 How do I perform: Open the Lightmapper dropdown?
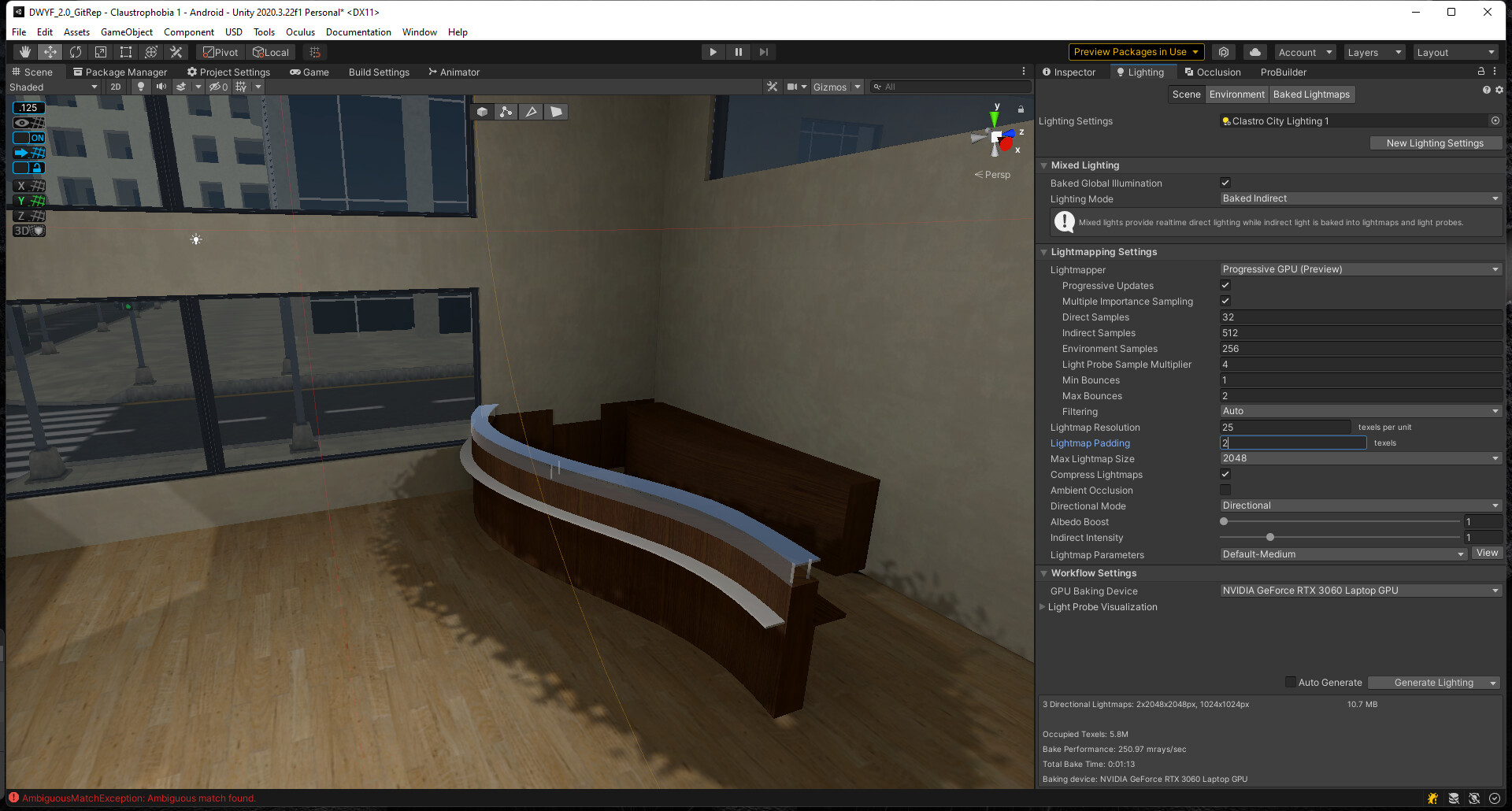pos(1360,268)
